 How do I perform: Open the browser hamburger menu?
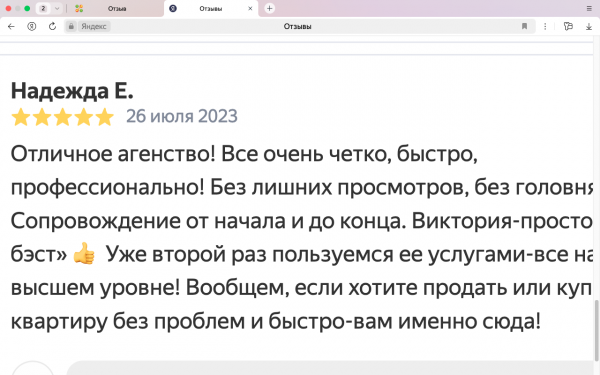pos(589,8)
